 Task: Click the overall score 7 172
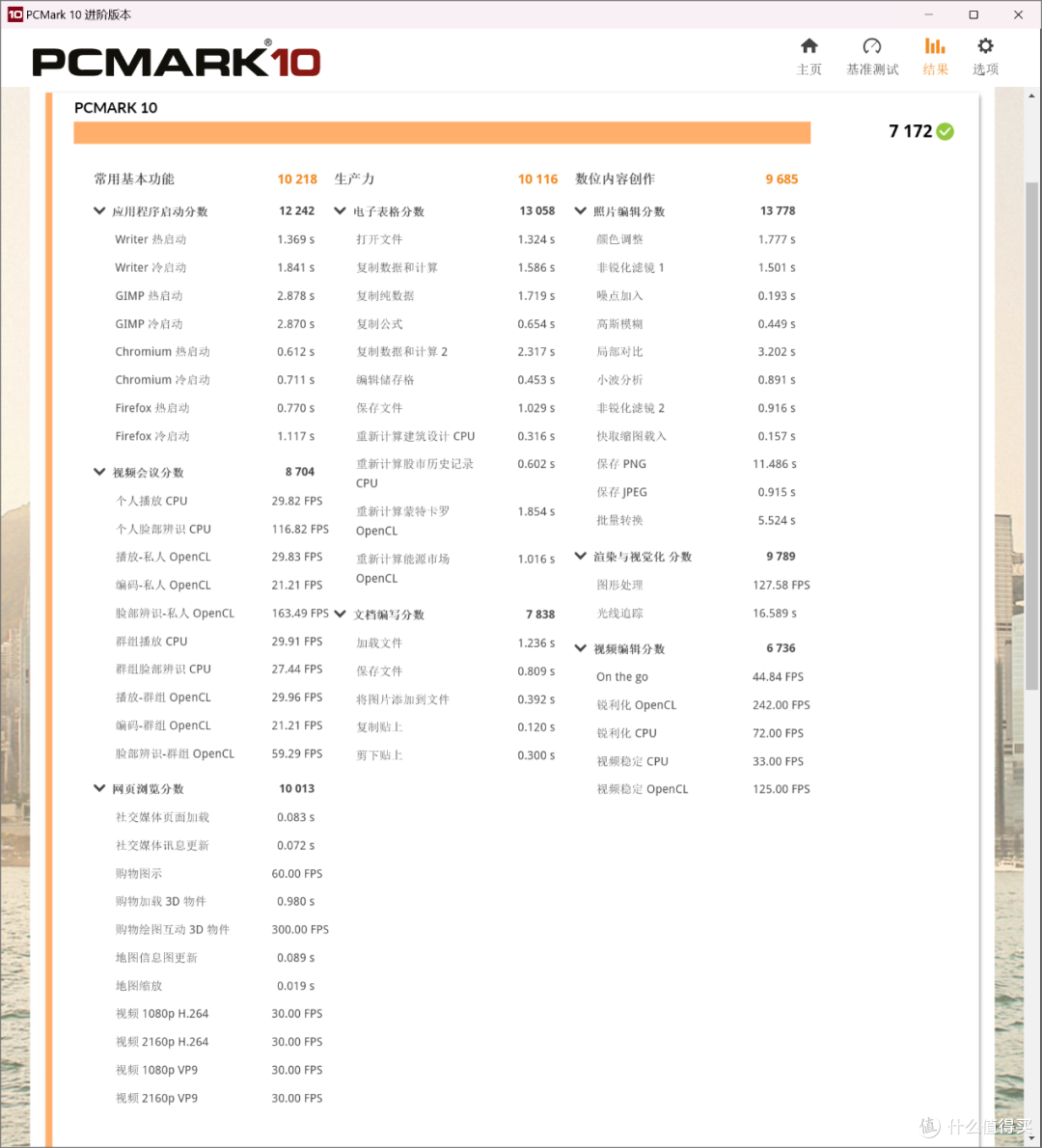[x=910, y=132]
